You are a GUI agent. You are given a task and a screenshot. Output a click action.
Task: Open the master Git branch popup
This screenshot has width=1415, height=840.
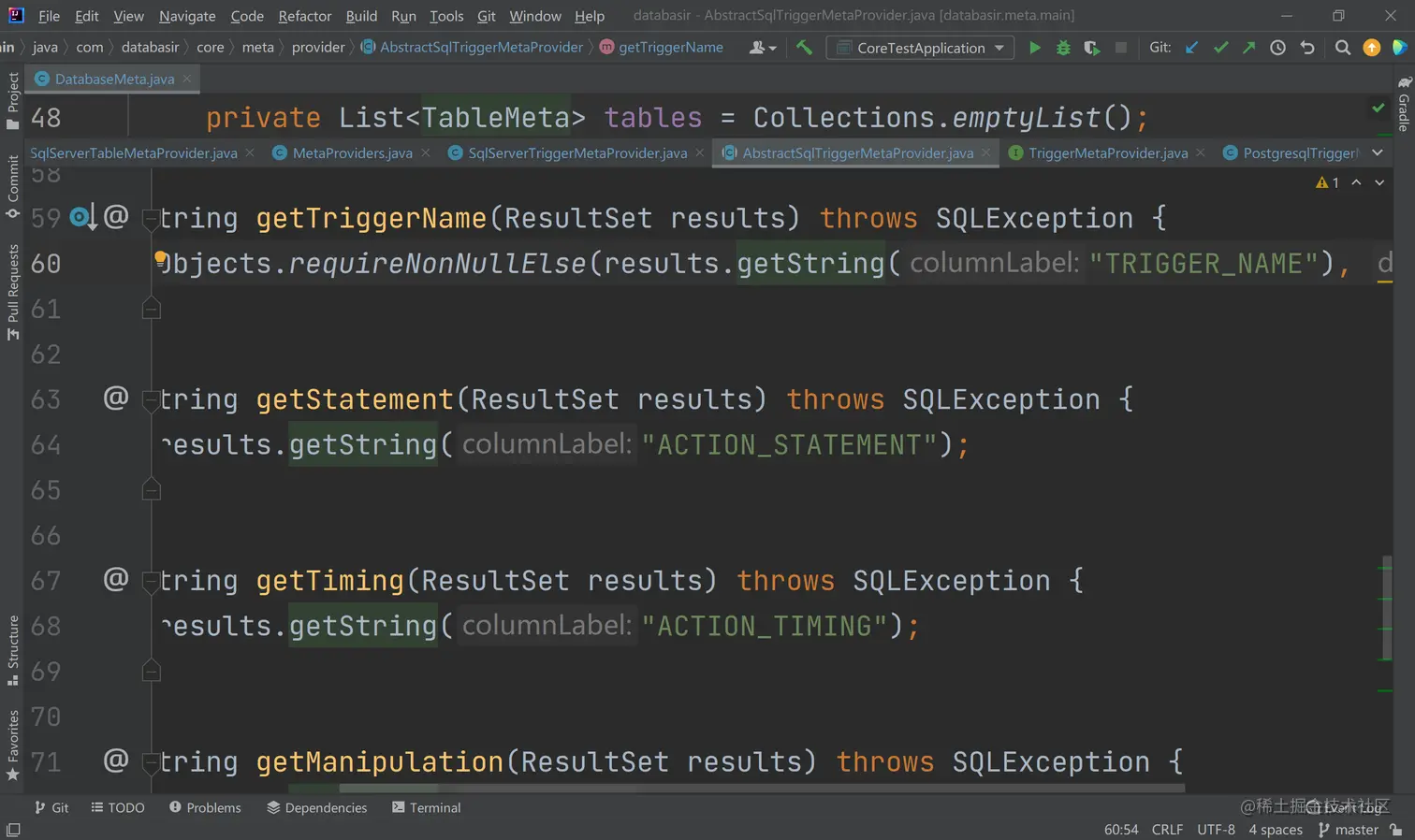1348,830
